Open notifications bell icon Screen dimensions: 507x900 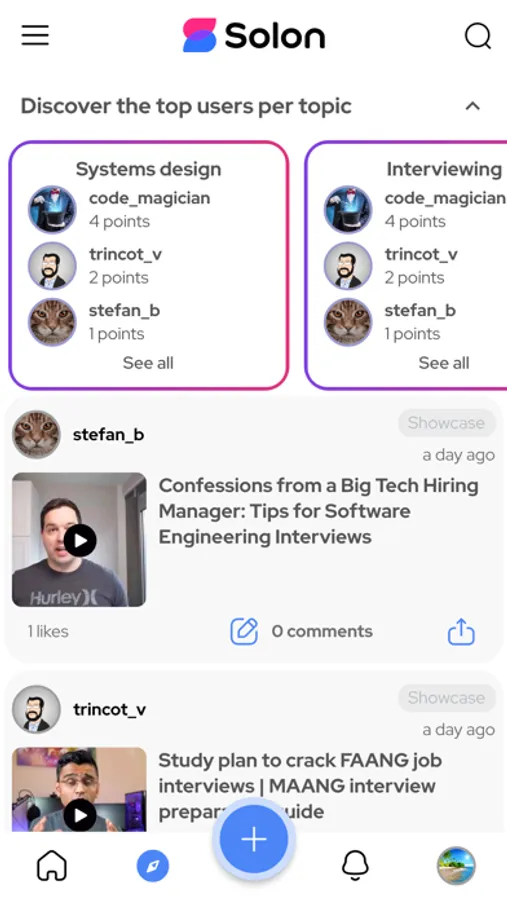pyautogui.click(x=355, y=866)
